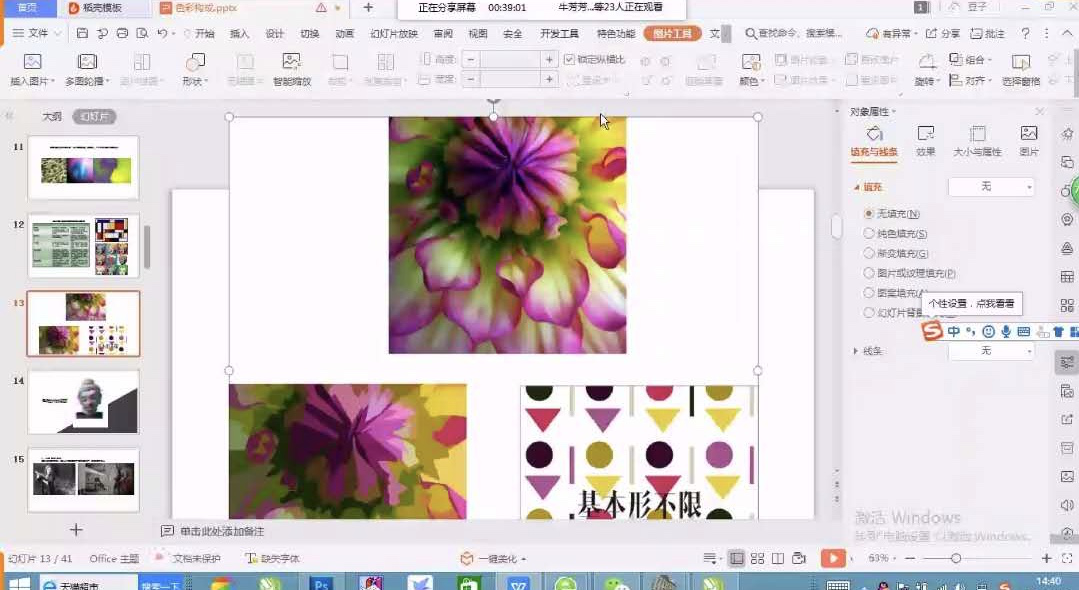Viewport: 1079px width, 590px height.
Task: Click the one-click beautify (一键美化) icon
Action: pyautogui.click(x=467, y=558)
